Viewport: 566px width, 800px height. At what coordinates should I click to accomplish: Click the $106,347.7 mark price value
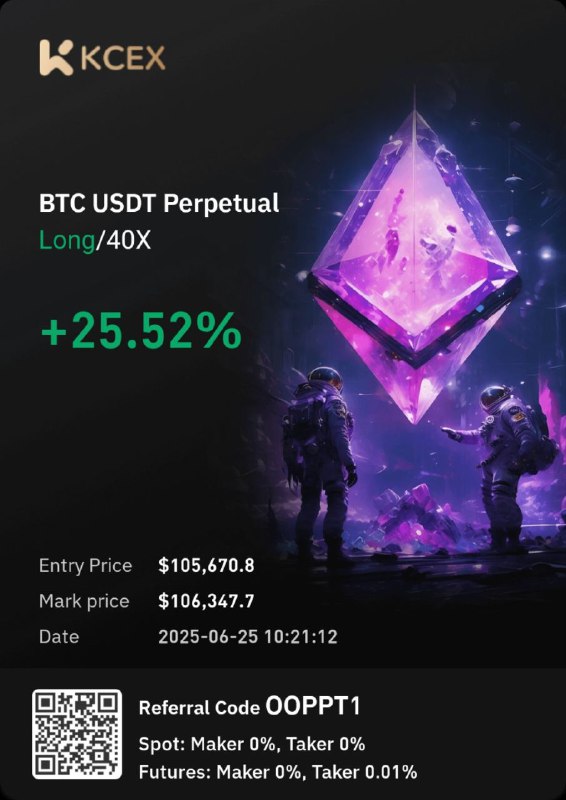coord(206,602)
